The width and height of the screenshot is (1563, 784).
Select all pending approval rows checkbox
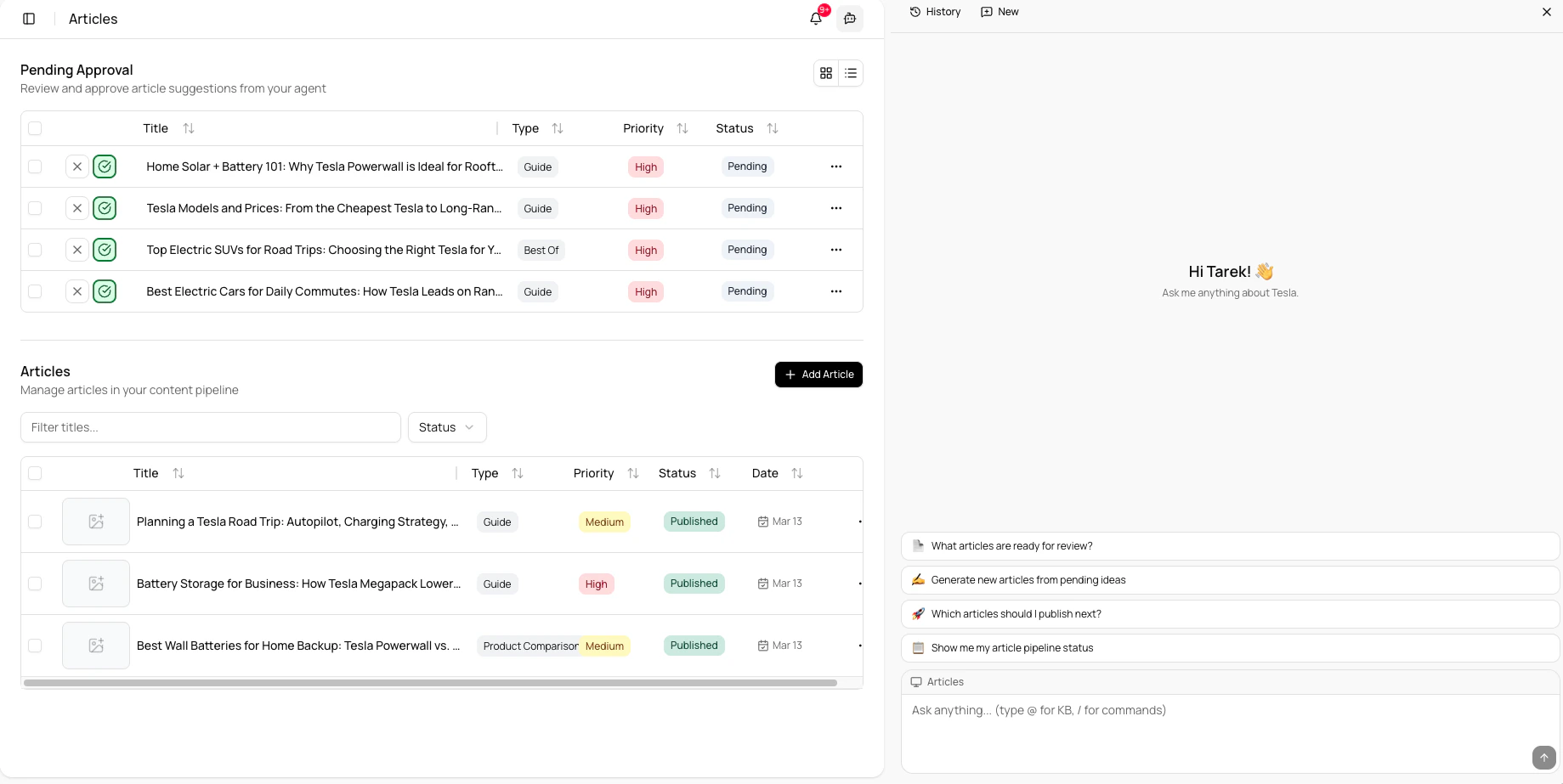pyautogui.click(x=35, y=128)
